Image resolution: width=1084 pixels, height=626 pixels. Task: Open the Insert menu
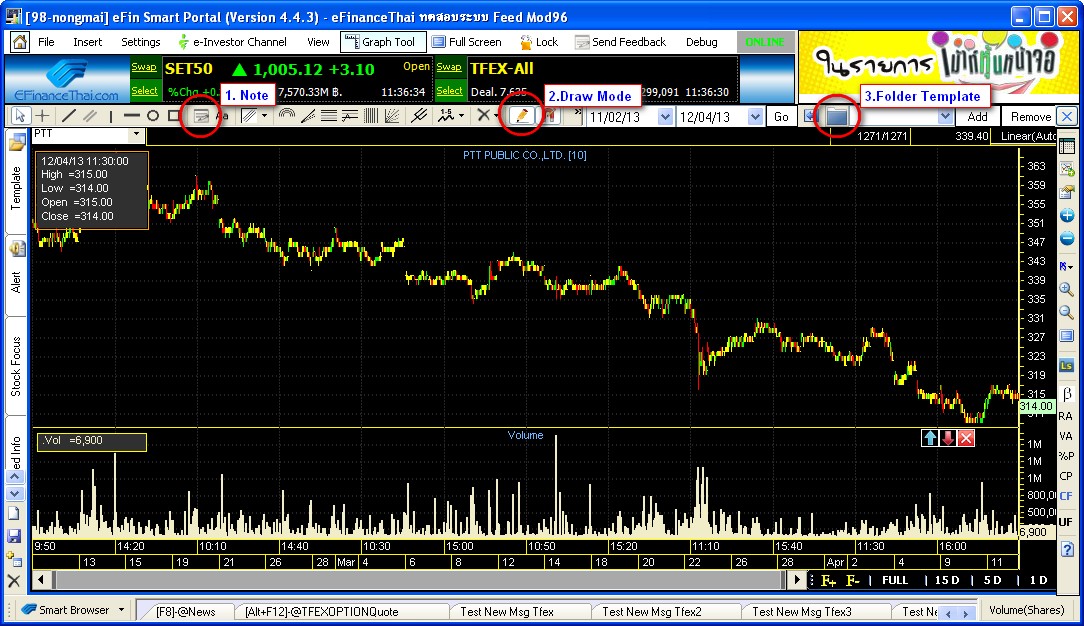point(88,42)
